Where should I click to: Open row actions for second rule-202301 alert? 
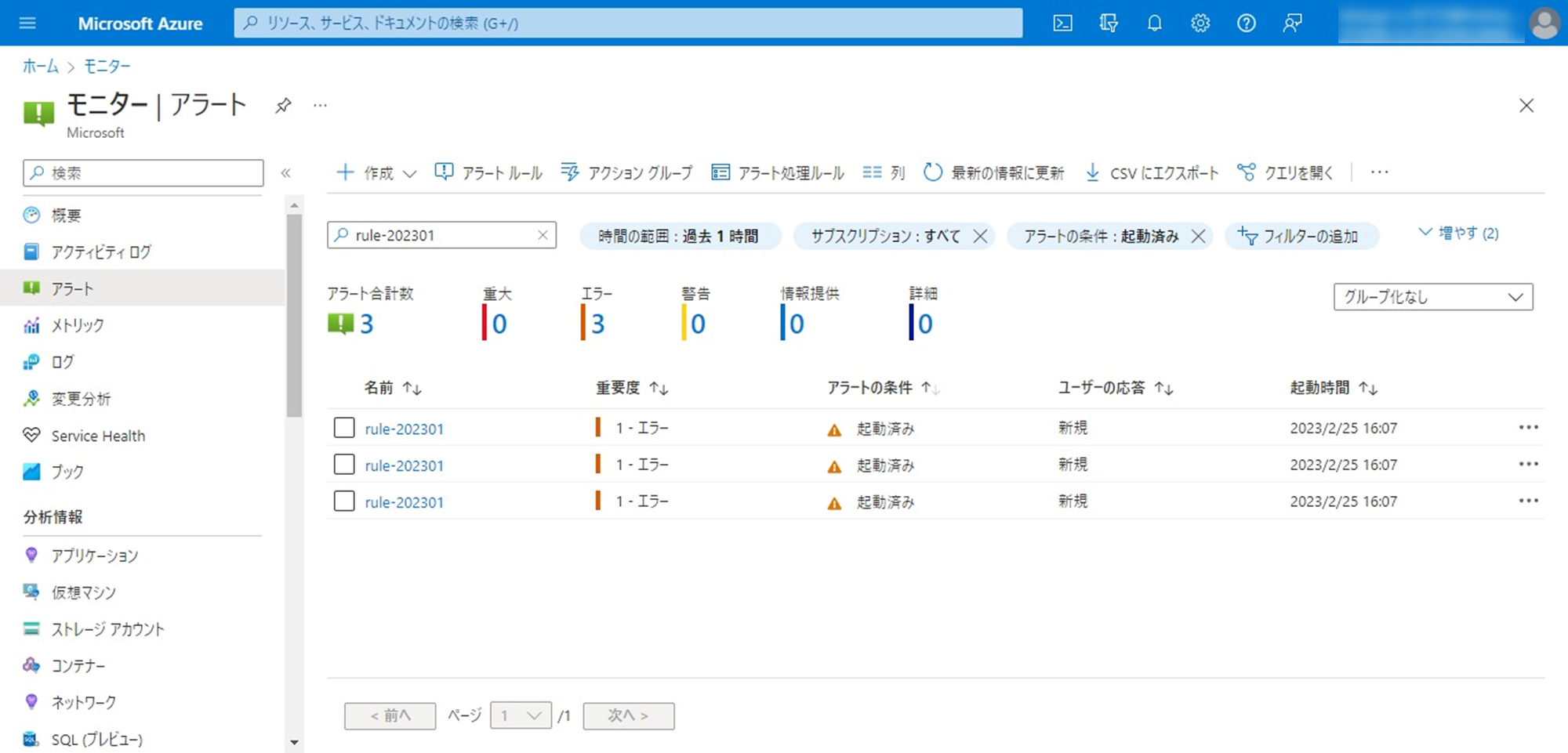(x=1529, y=465)
